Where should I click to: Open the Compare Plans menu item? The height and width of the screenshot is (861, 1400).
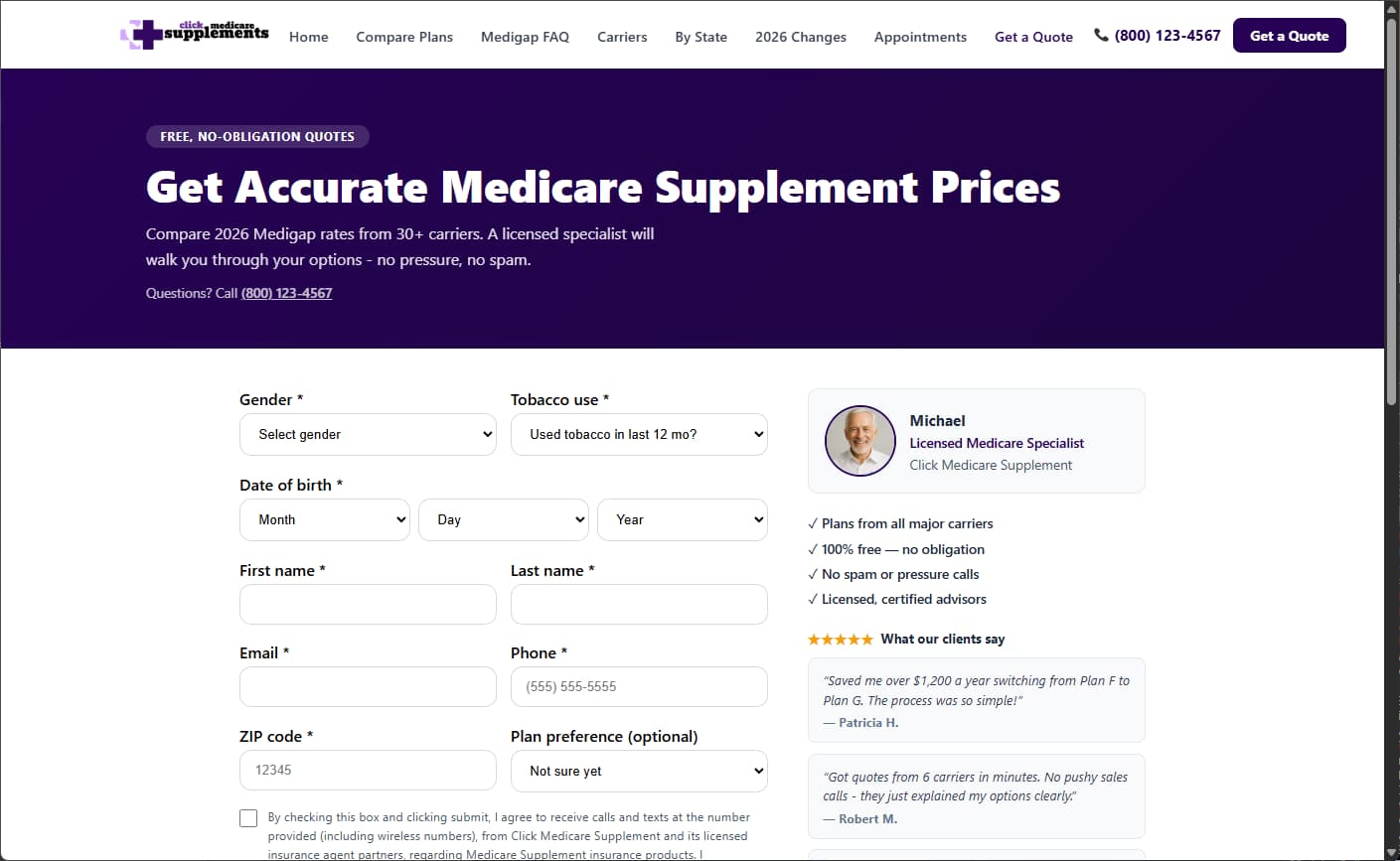pyautogui.click(x=404, y=37)
